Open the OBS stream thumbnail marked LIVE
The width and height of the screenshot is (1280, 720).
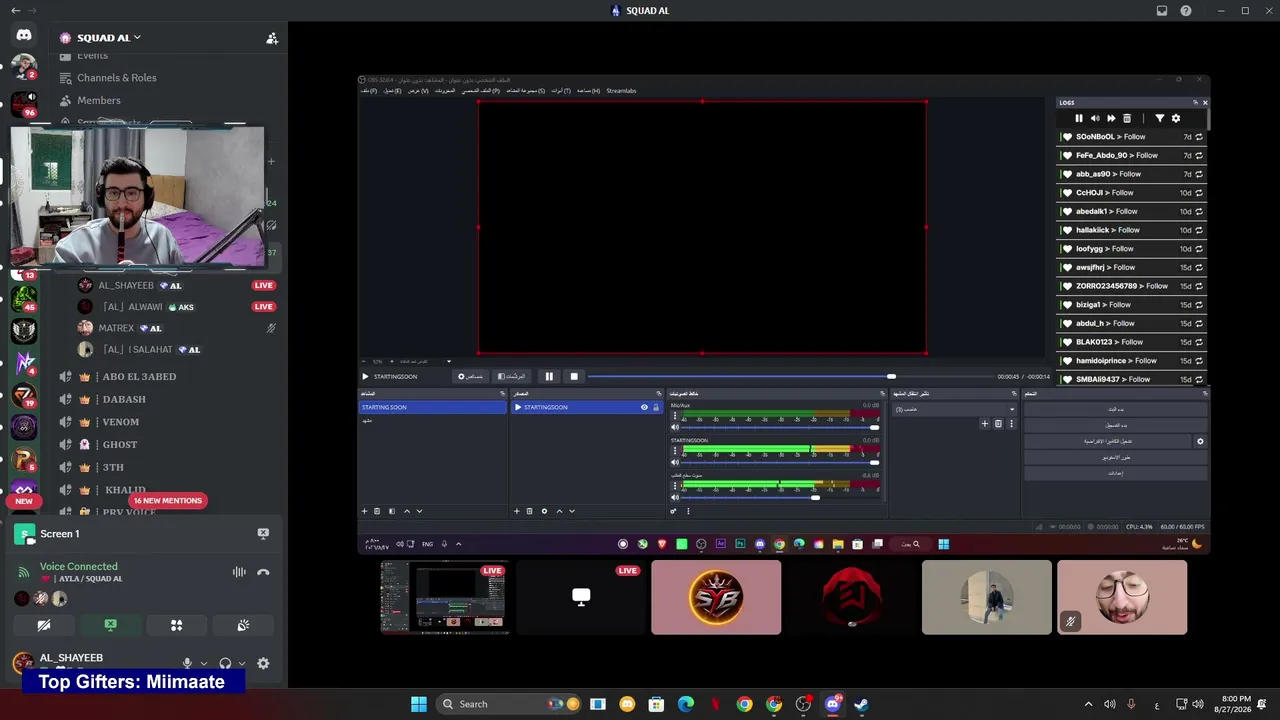[x=445, y=597]
